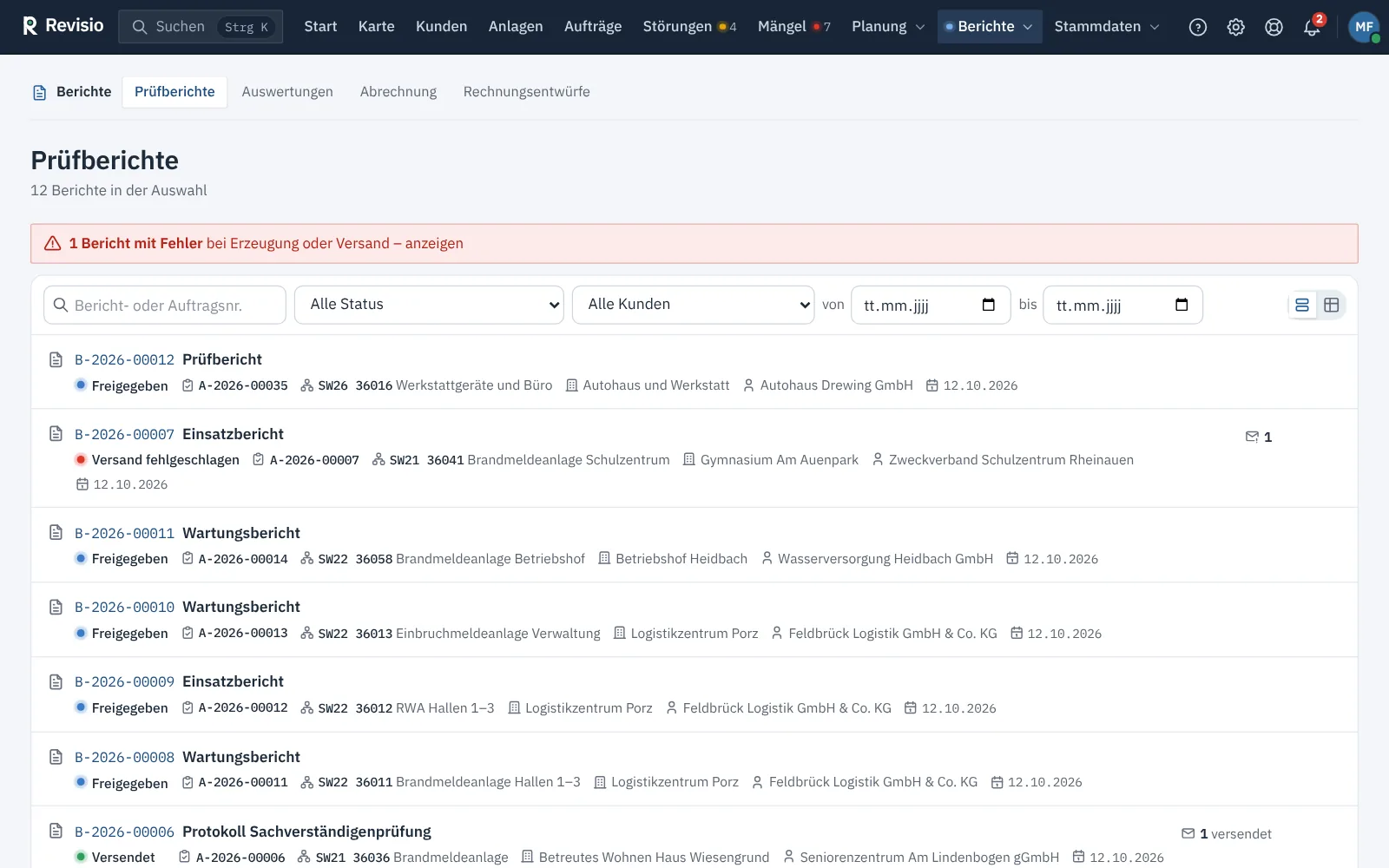The image size is (1389, 868).
Task: Click document icon of report B-2026-00012
Action: [56, 359]
